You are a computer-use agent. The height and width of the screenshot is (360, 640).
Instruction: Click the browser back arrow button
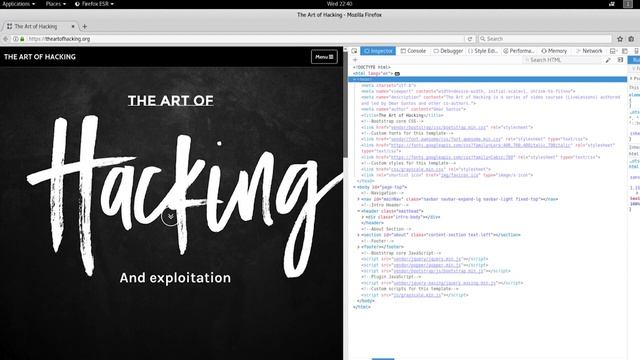tap(5, 39)
